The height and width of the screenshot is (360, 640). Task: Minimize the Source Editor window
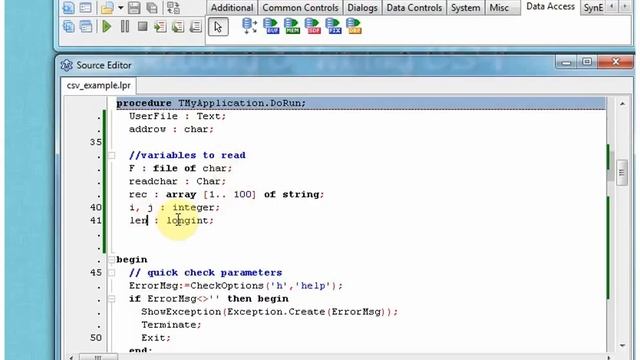coord(566,62)
